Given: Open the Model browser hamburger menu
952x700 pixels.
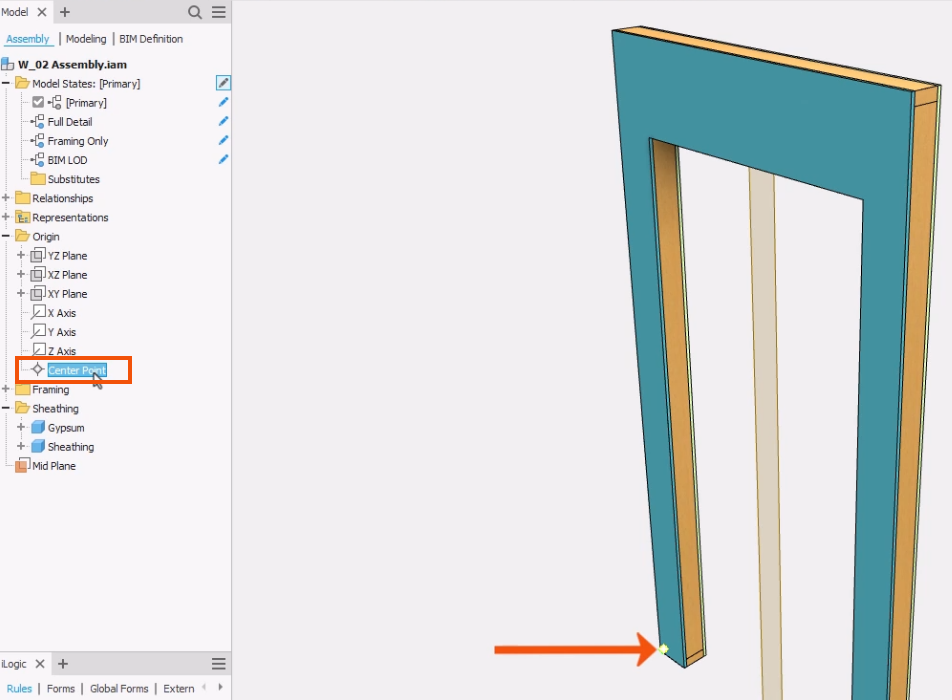Looking at the screenshot, I should click(218, 12).
